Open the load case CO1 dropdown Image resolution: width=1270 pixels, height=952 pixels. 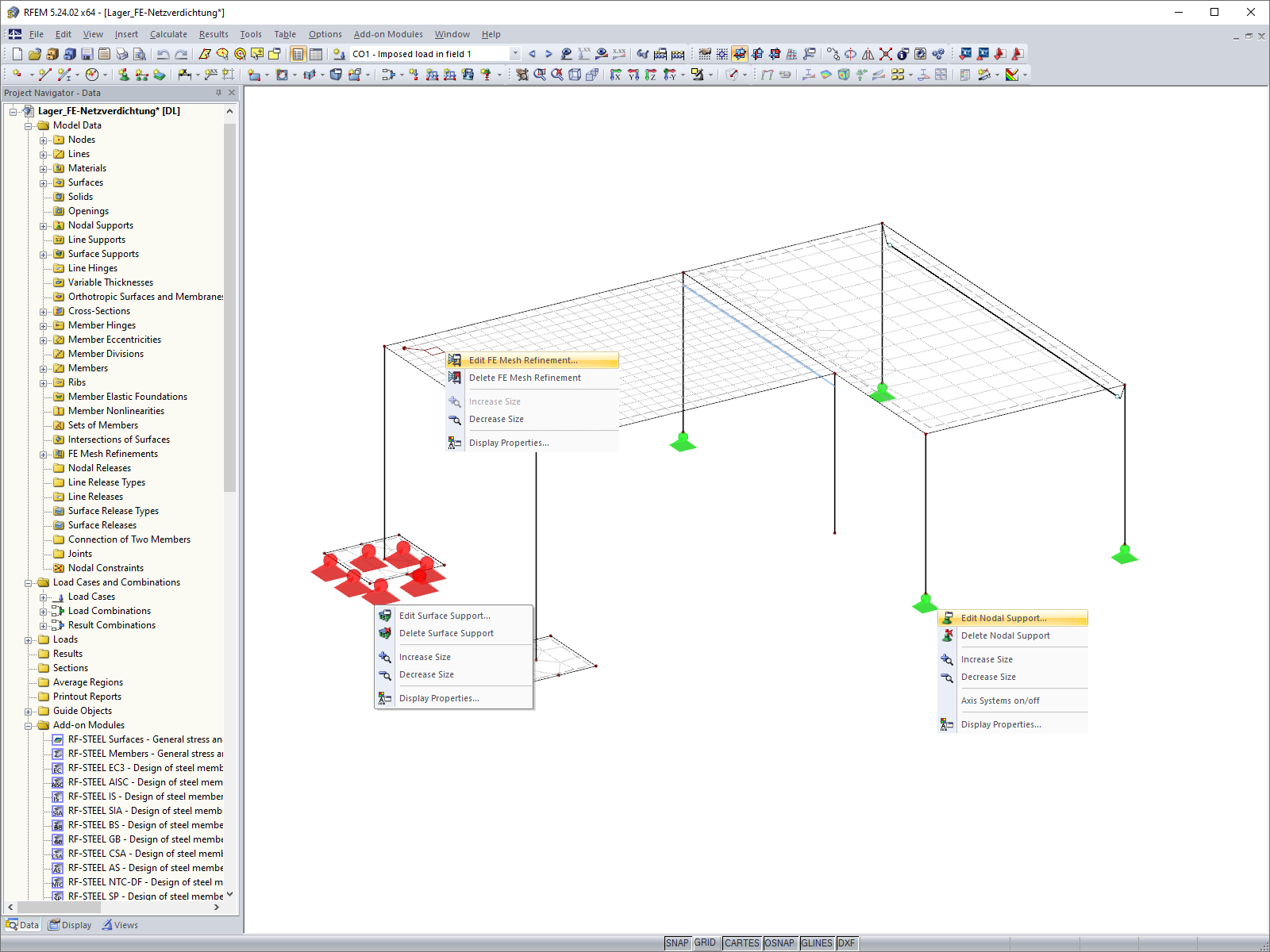coord(515,54)
